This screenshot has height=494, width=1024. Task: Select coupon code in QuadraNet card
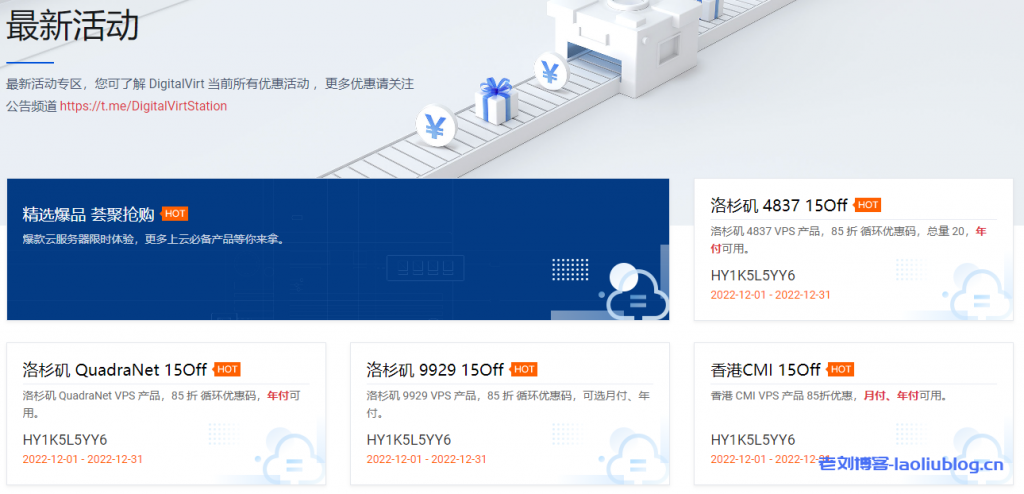tap(65, 439)
